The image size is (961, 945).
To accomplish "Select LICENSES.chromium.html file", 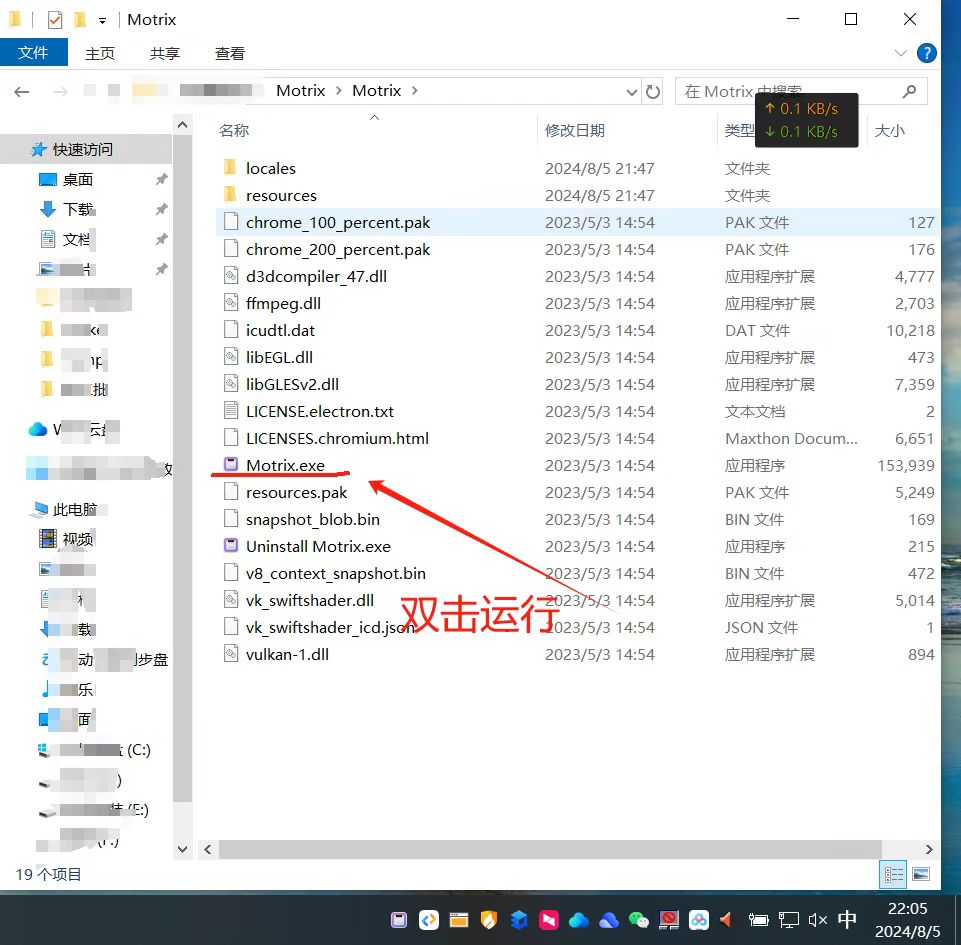I will pos(337,438).
